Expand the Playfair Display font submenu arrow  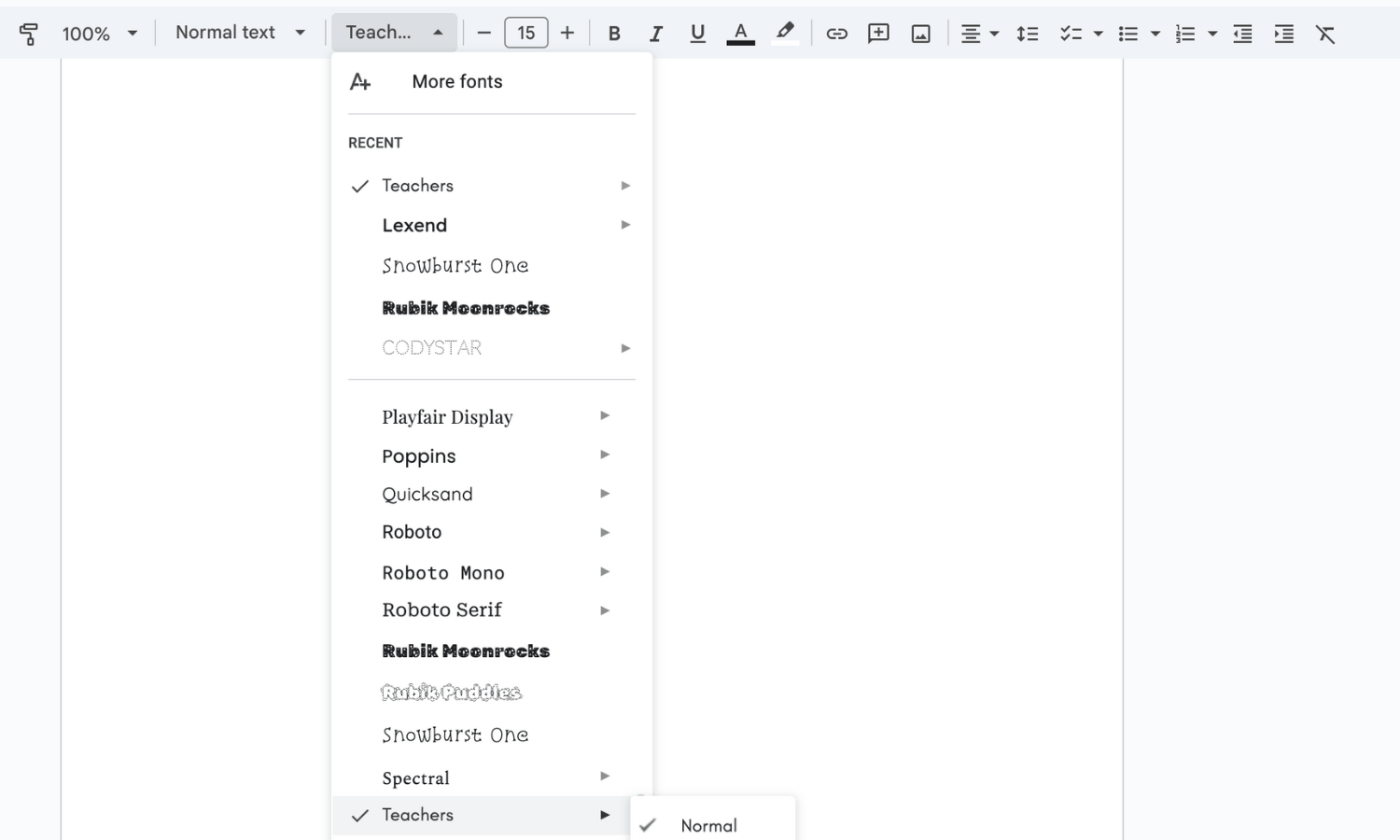tap(605, 415)
